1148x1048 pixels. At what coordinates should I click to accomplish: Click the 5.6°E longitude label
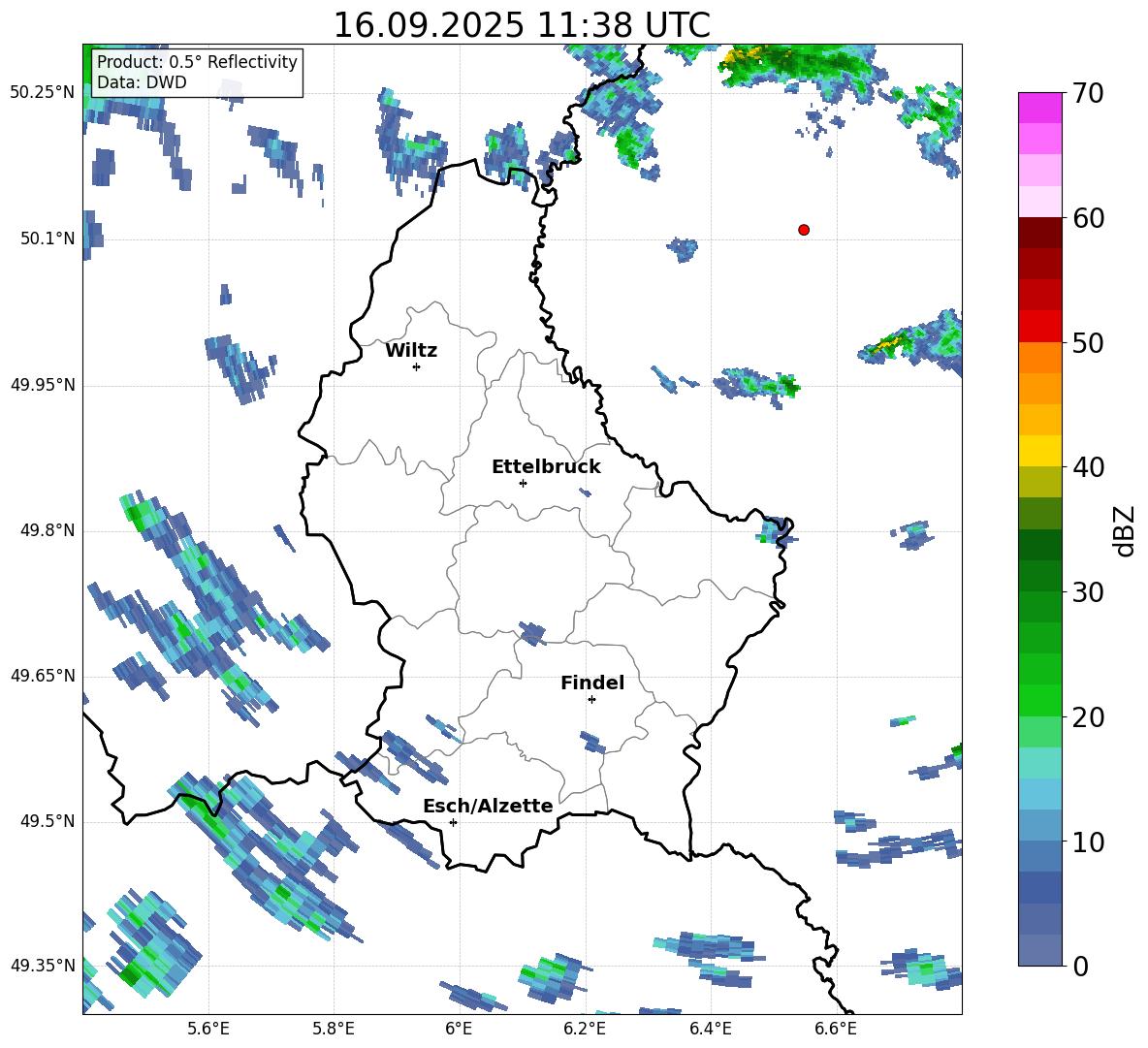pos(208,1030)
